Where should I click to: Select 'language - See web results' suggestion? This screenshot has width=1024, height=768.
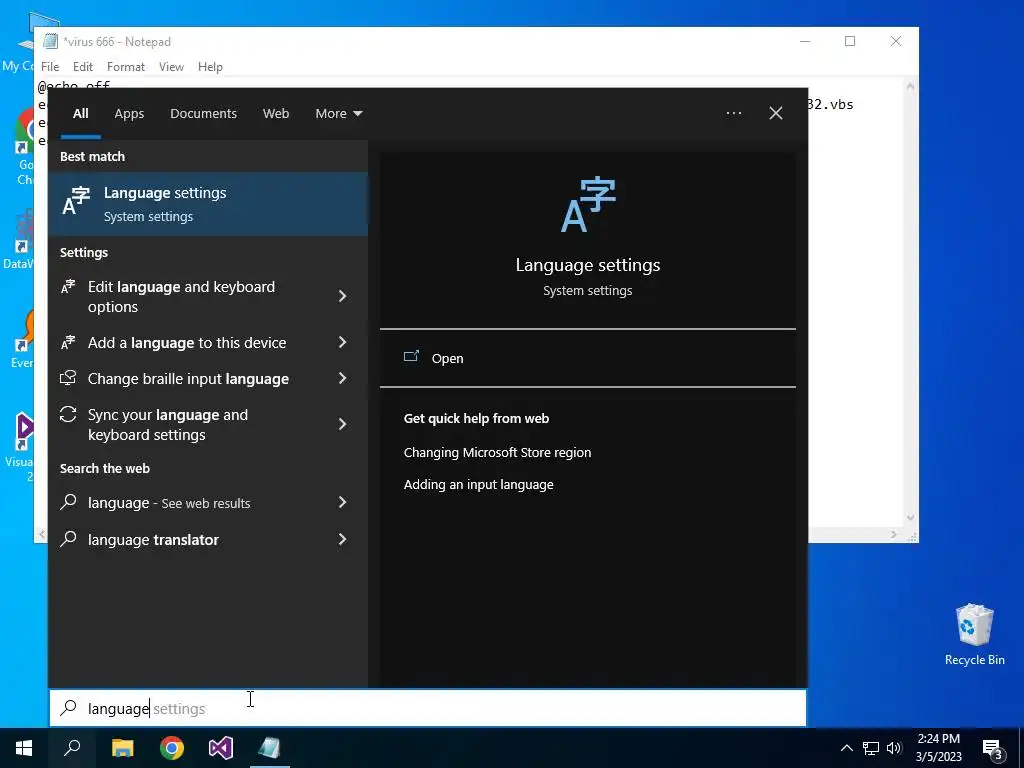point(208,502)
